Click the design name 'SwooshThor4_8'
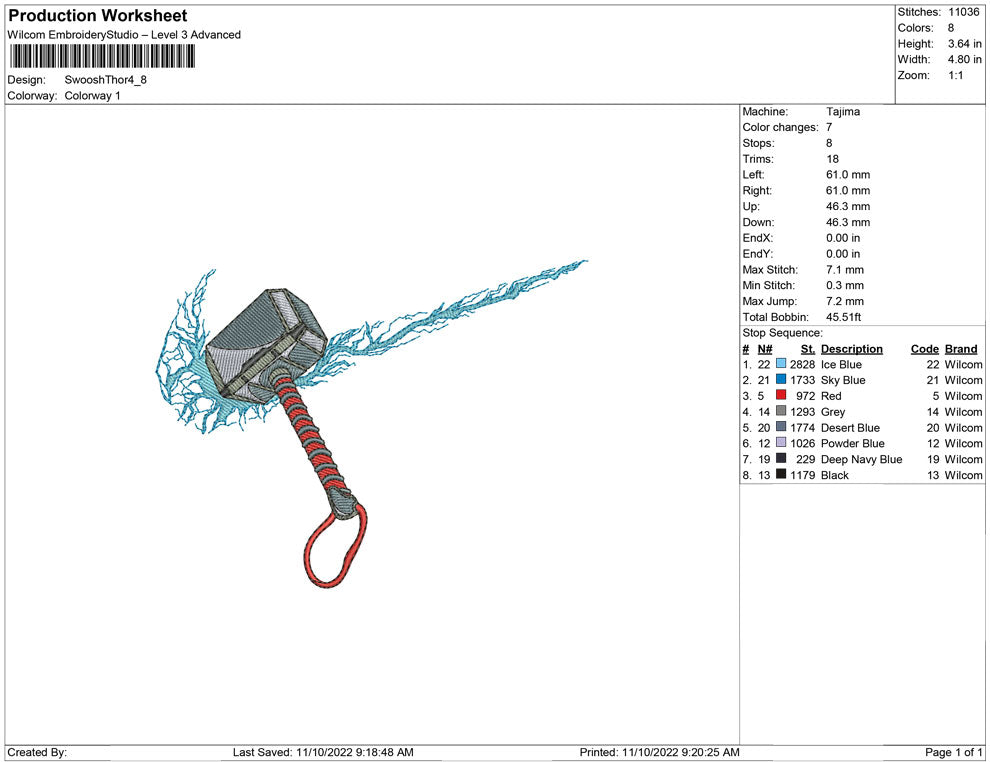This screenshot has width=990, height=762. (x=105, y=80)
